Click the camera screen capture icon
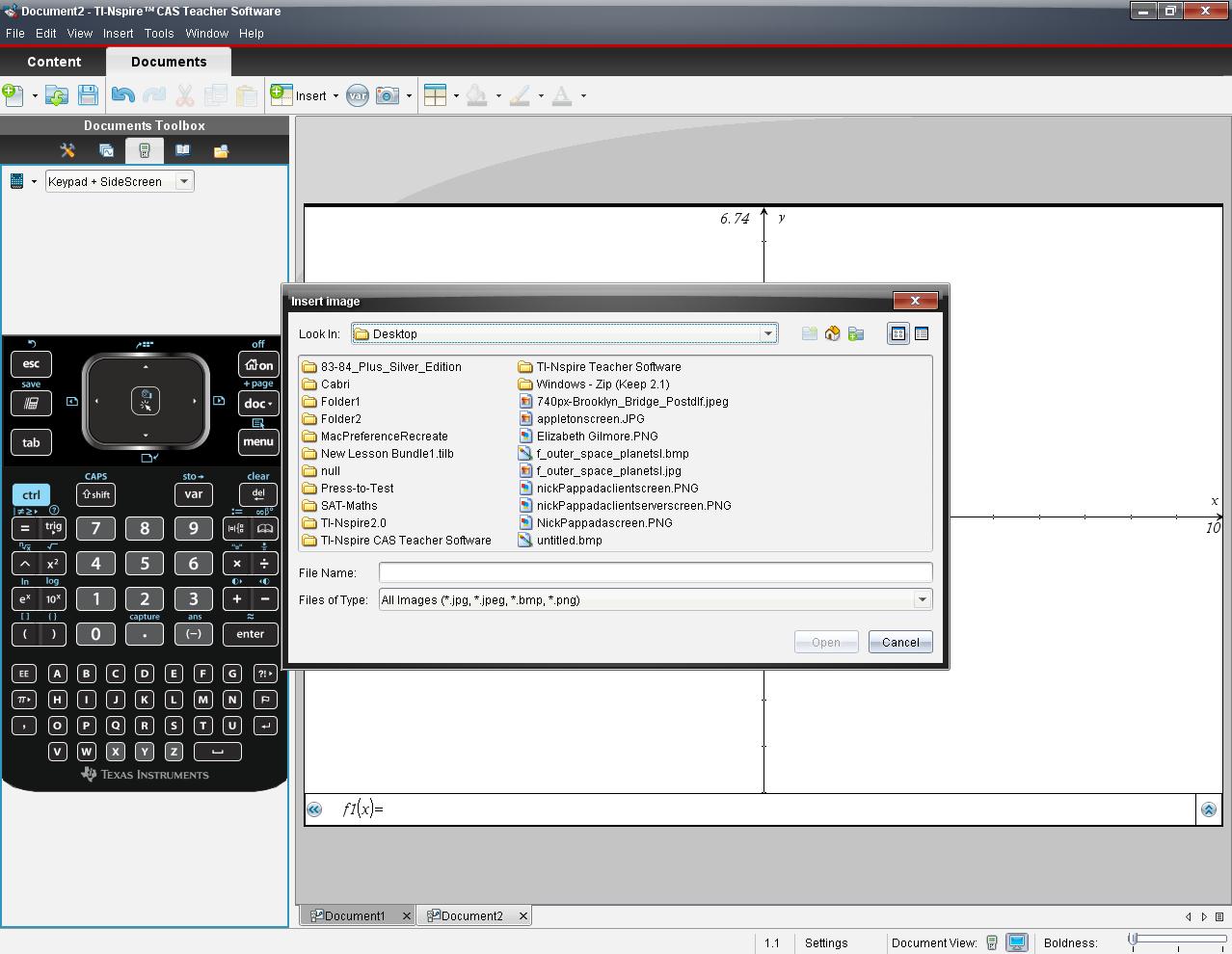 (388, 95)
